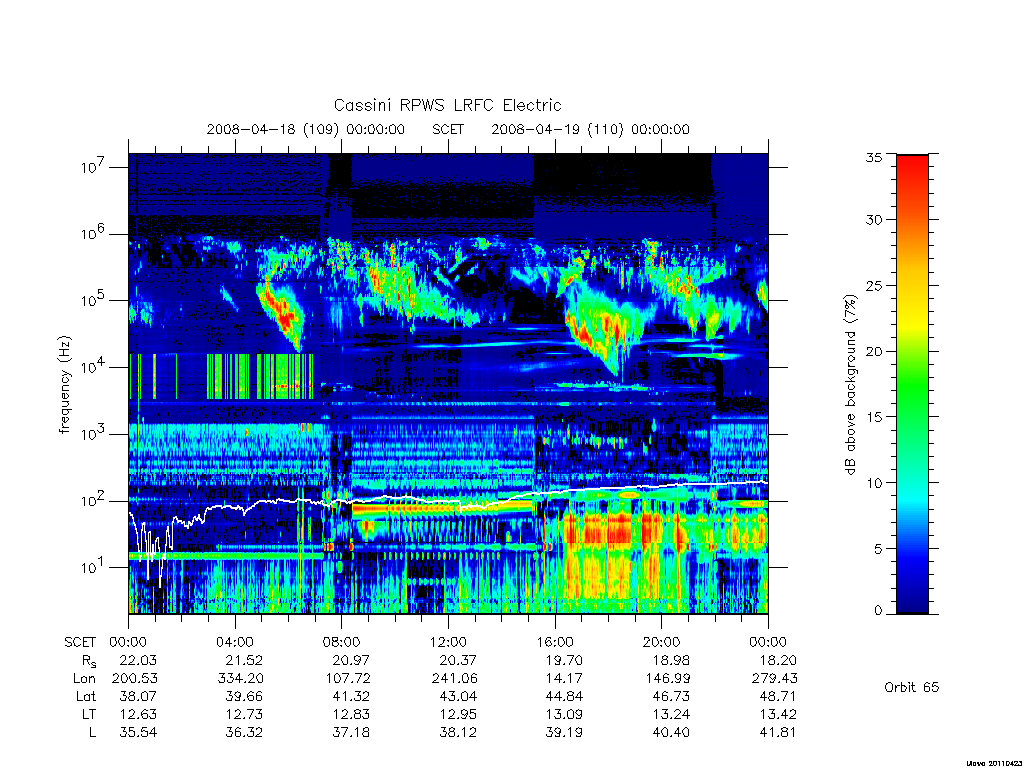Click the 20:00 time tick label

(x=661, y=642)
